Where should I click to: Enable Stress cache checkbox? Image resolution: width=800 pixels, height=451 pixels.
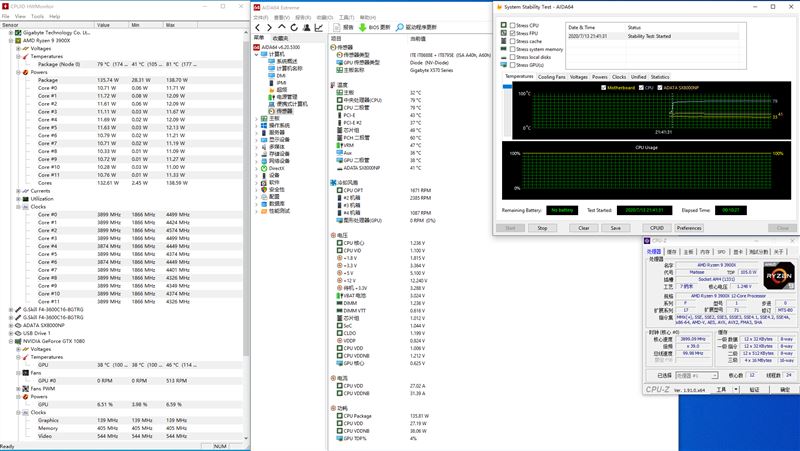(x=512, y=41)
